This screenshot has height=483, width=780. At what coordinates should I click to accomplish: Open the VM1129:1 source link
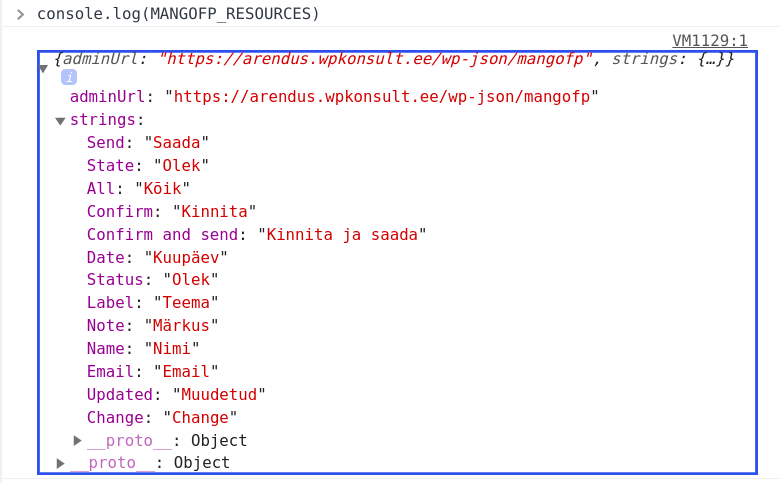pyautogui.click(x=709, y=41)
